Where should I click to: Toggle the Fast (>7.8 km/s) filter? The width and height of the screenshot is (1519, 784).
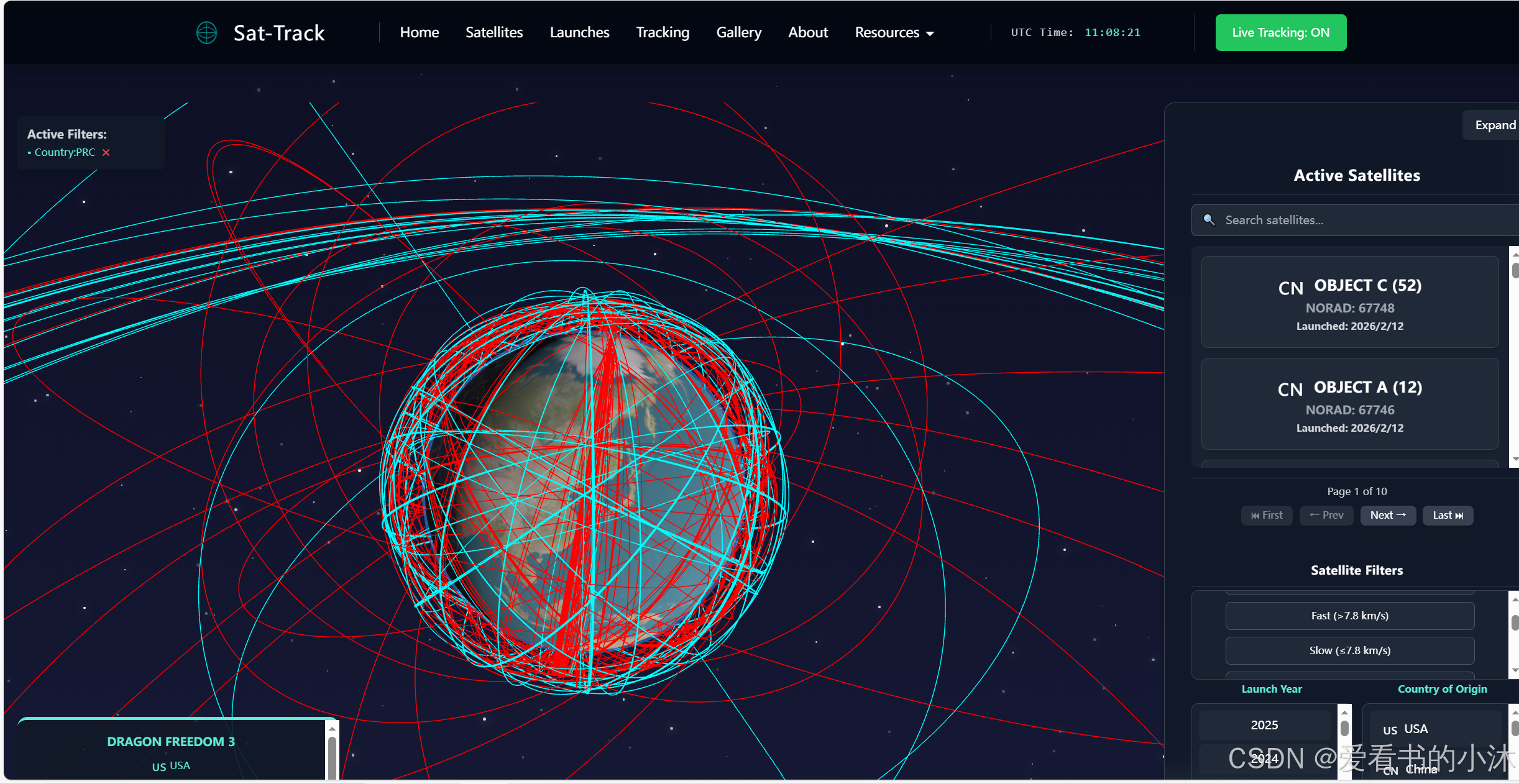click(x=1350, y=616)
